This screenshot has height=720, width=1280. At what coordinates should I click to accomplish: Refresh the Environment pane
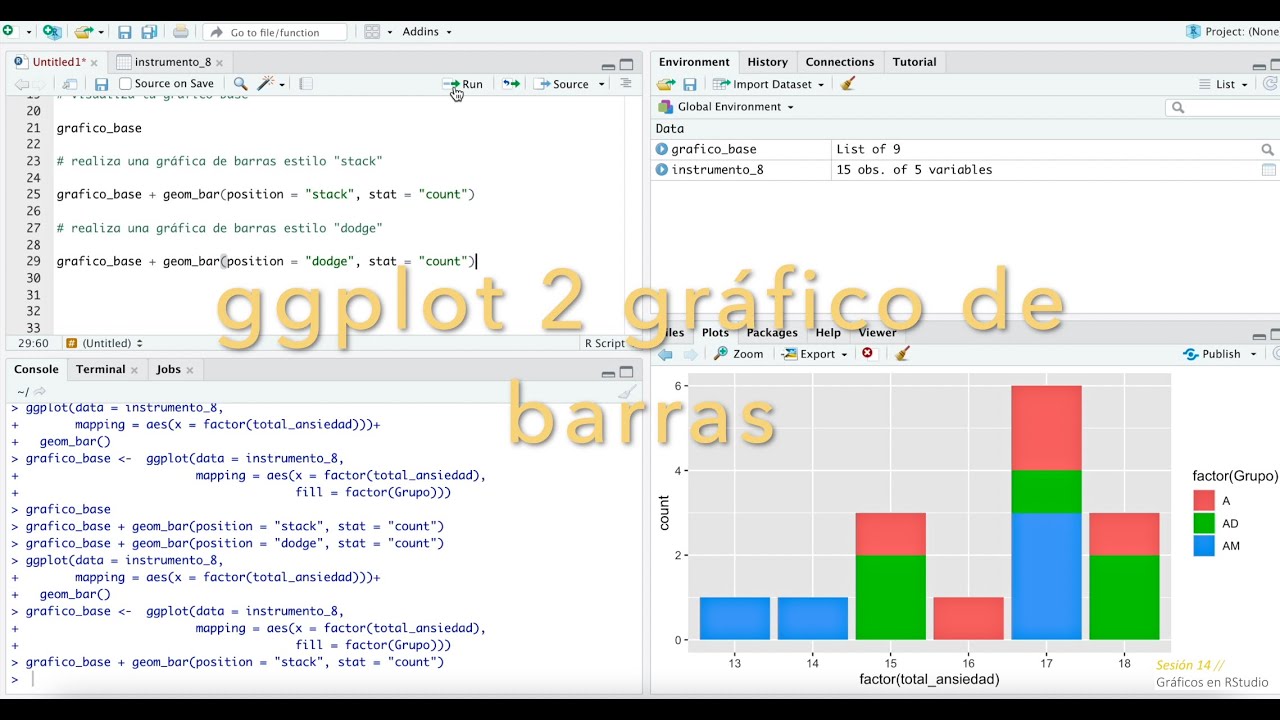pos(1270,84)
